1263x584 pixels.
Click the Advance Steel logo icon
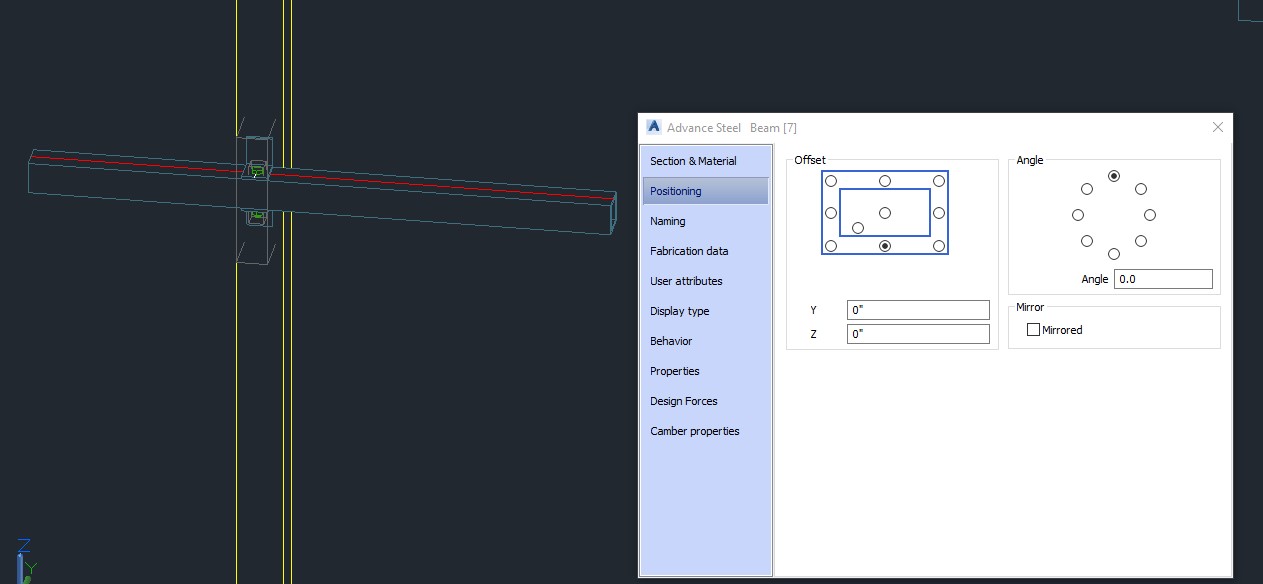(653, 127)
